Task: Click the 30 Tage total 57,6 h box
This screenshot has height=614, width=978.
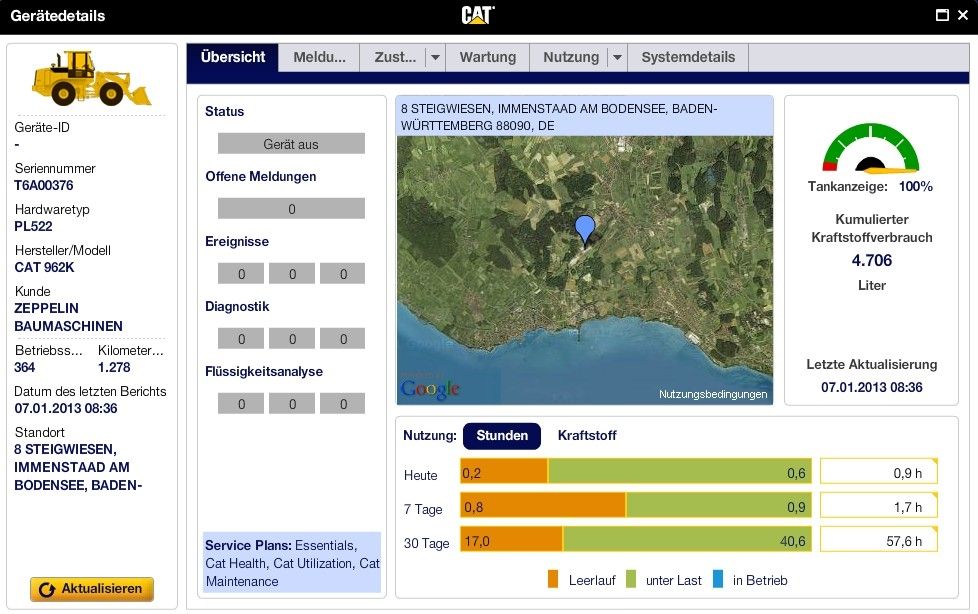Action: pos(879,539)
